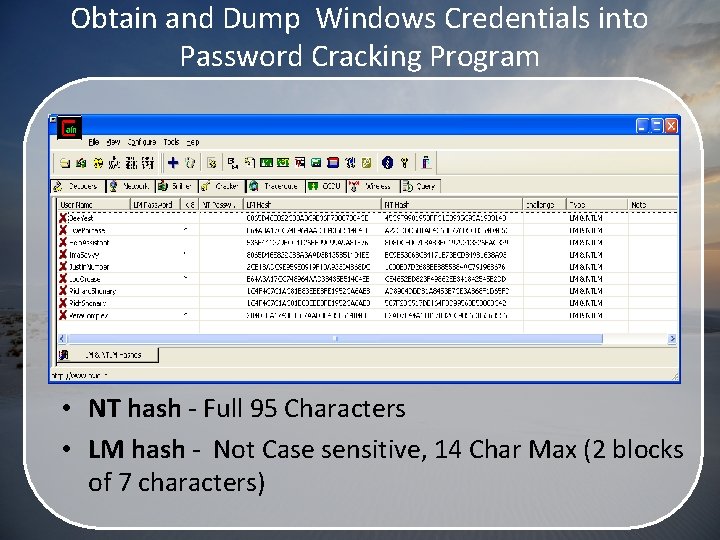Click the http URL in the status bar
The image size is (720, 540).
pos(79,375)
